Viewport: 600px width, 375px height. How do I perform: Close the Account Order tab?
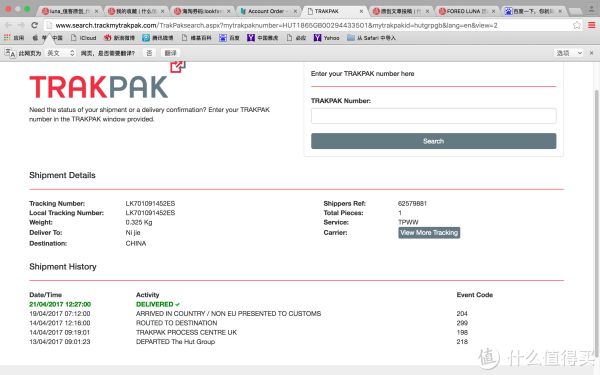point(295,11)
